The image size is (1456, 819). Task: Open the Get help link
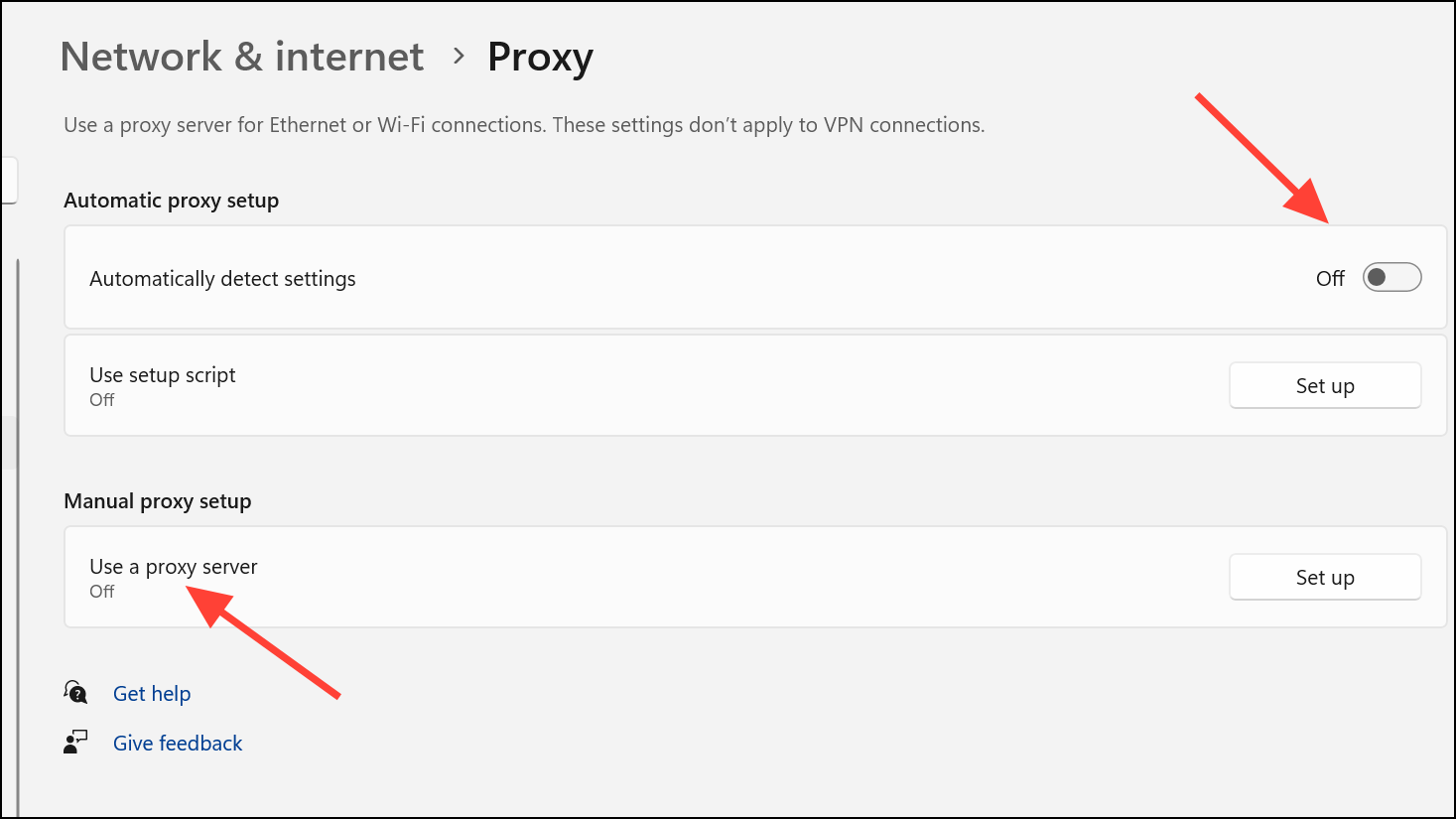coord(152,694)
